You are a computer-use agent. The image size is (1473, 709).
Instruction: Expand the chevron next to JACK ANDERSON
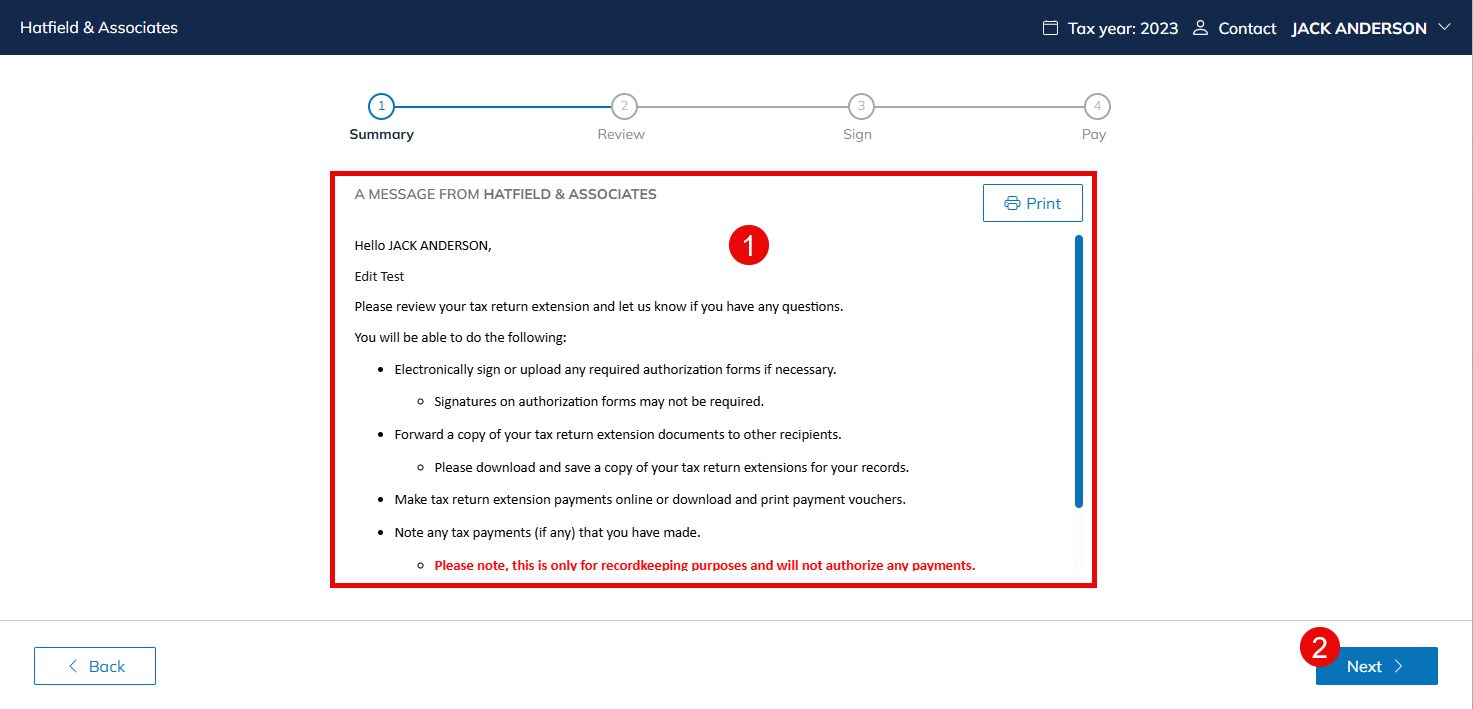tap(1444, 28)
